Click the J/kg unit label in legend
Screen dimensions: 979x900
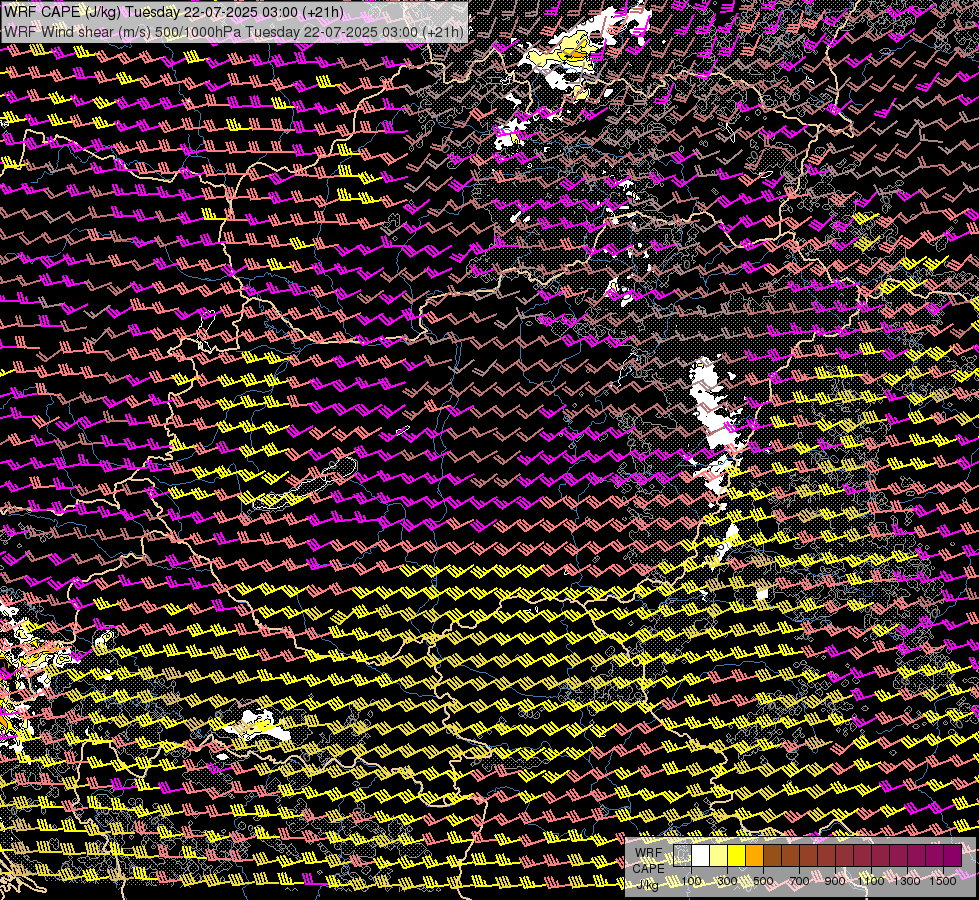point(647,885)
